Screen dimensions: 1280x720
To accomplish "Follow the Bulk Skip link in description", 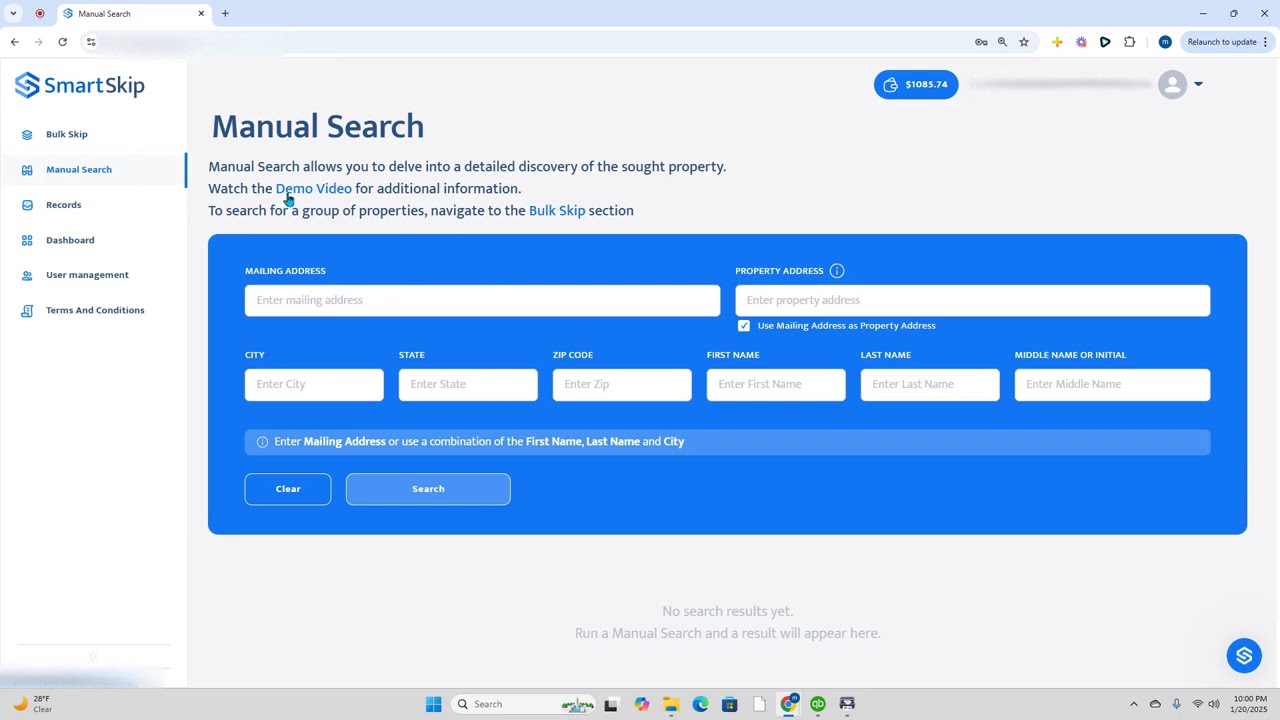I will 557,211.
